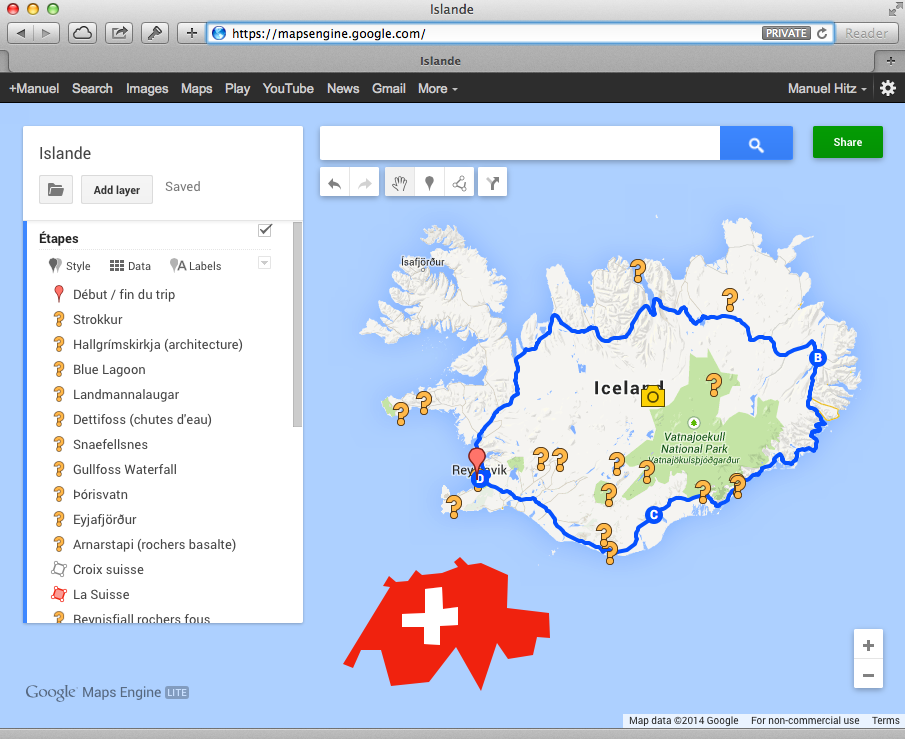The height and width of the screenshot is (739, 905).
Task: Click the map search input field
Action: point(520,143)
